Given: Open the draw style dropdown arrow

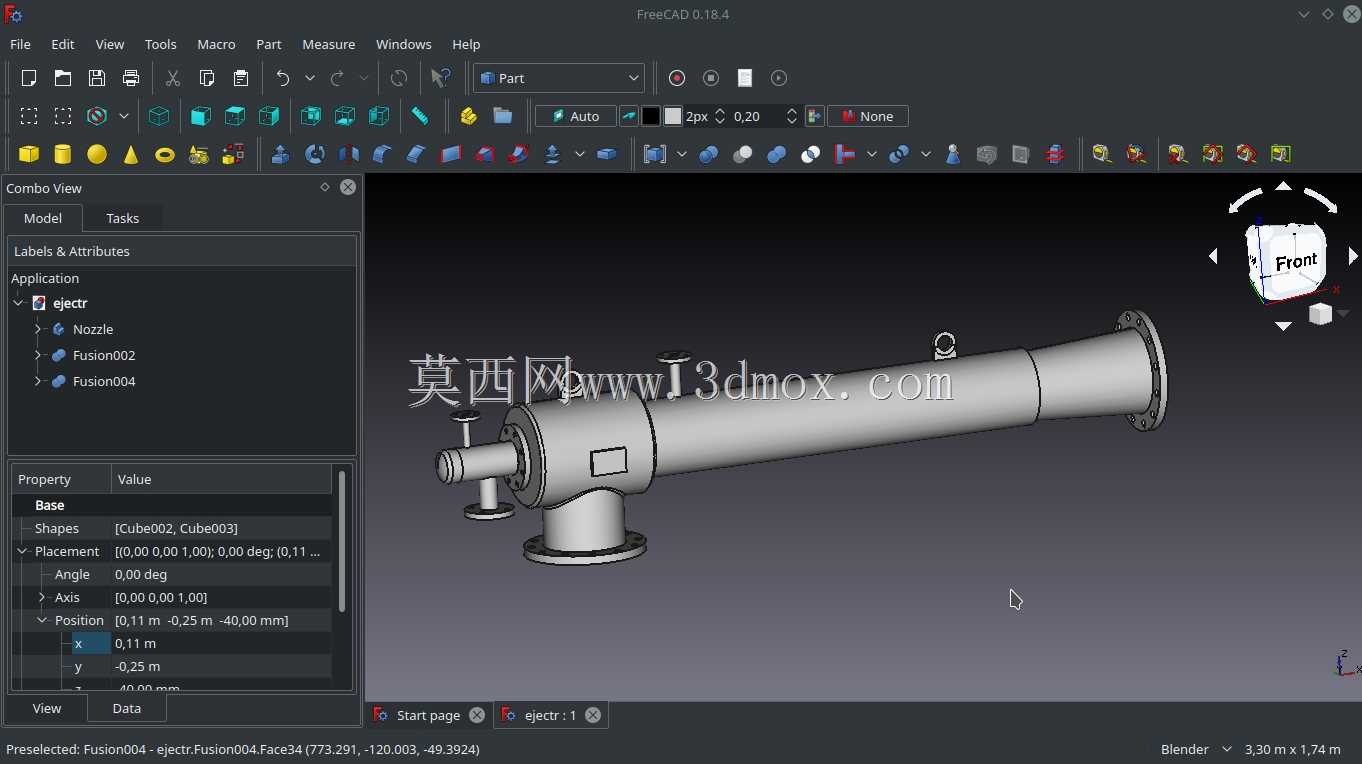Looking at the screenshot, I should pyautogui.click(x=124, y=116).
